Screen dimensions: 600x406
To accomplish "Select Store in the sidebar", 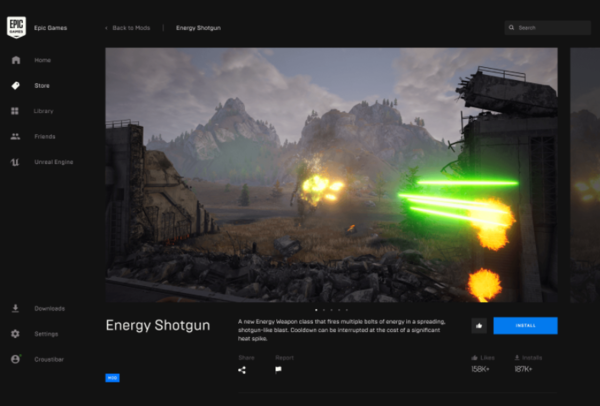I will pos(42,86).
